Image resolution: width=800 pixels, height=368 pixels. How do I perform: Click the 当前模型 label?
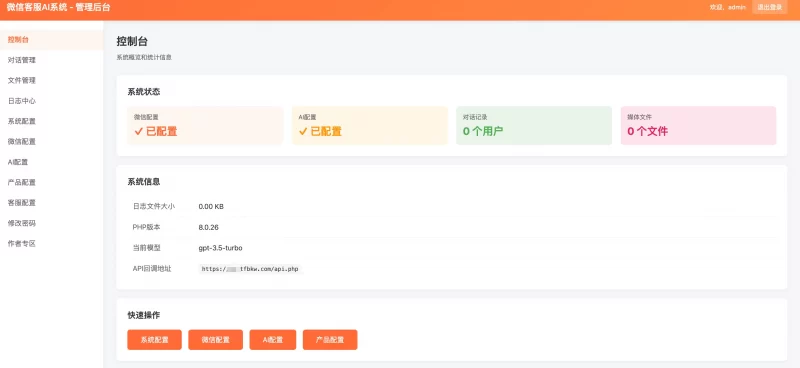click(146, 248)
